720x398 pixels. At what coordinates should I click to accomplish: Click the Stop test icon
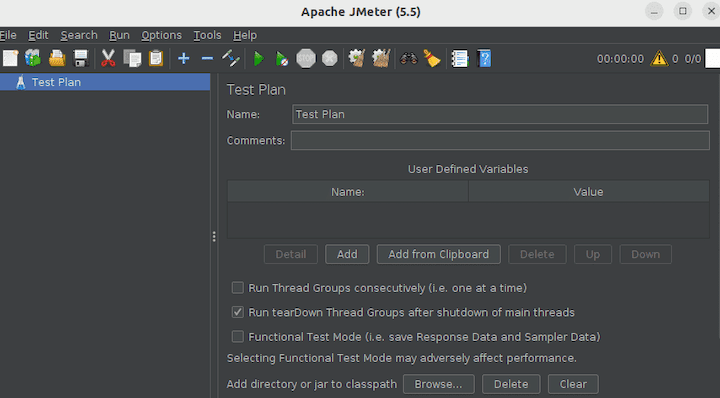pos(306,59)
